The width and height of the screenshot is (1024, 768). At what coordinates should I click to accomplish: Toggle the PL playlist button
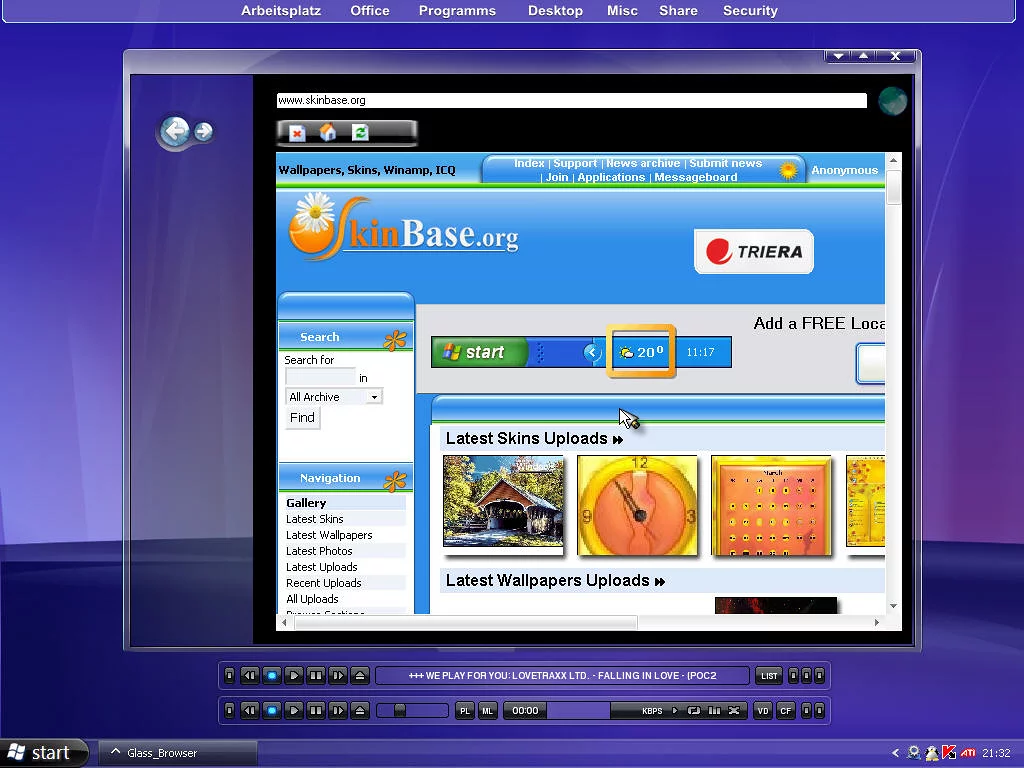click(x=465, y=711)
